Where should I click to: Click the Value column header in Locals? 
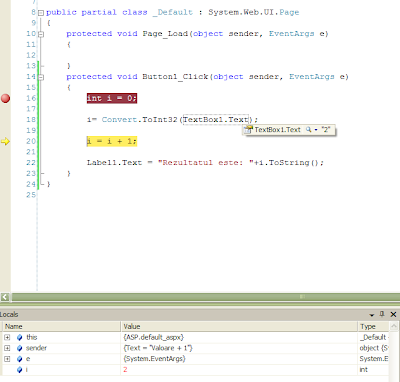coord(239,326)
